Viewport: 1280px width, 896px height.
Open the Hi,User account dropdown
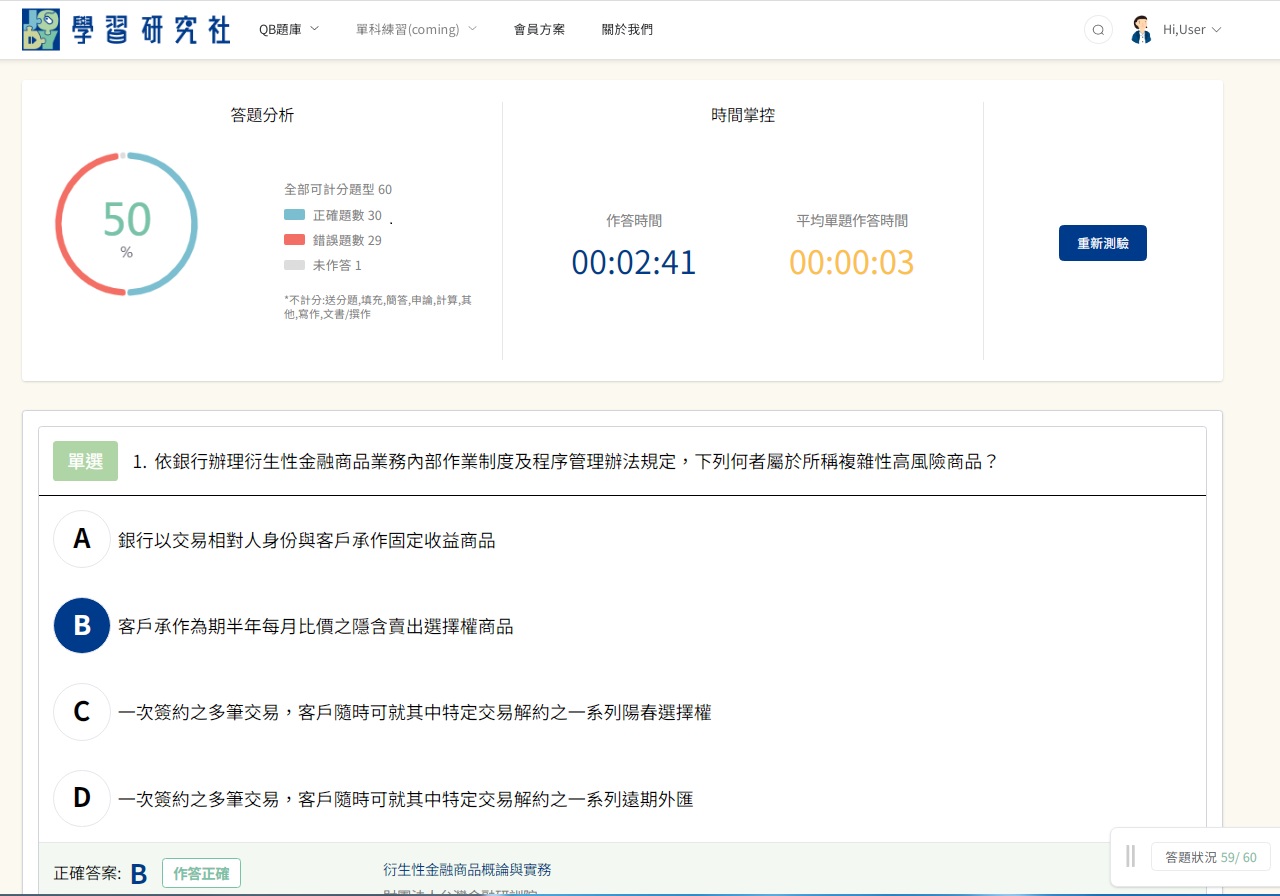point(1192,30)
